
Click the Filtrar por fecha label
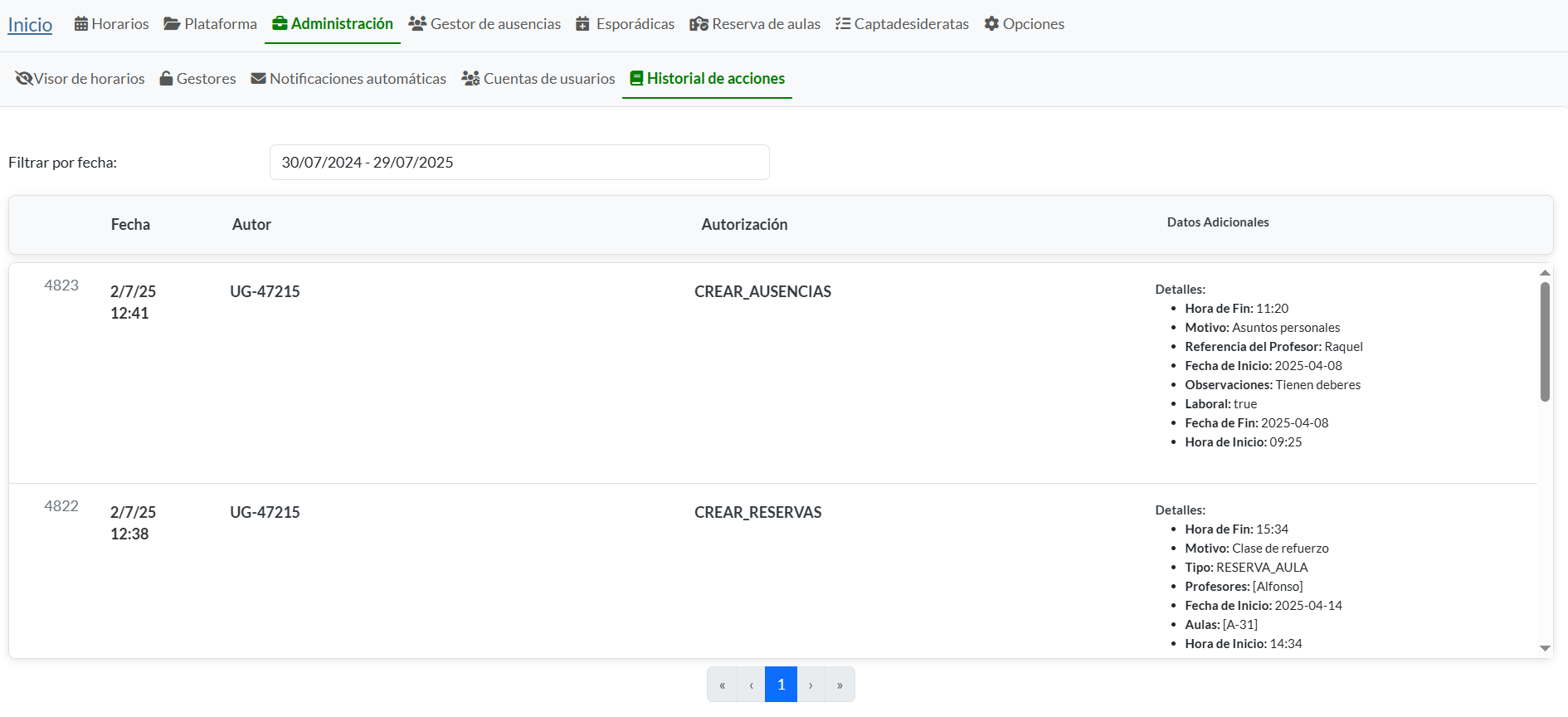pyautogui.click(x=62, y=163)
